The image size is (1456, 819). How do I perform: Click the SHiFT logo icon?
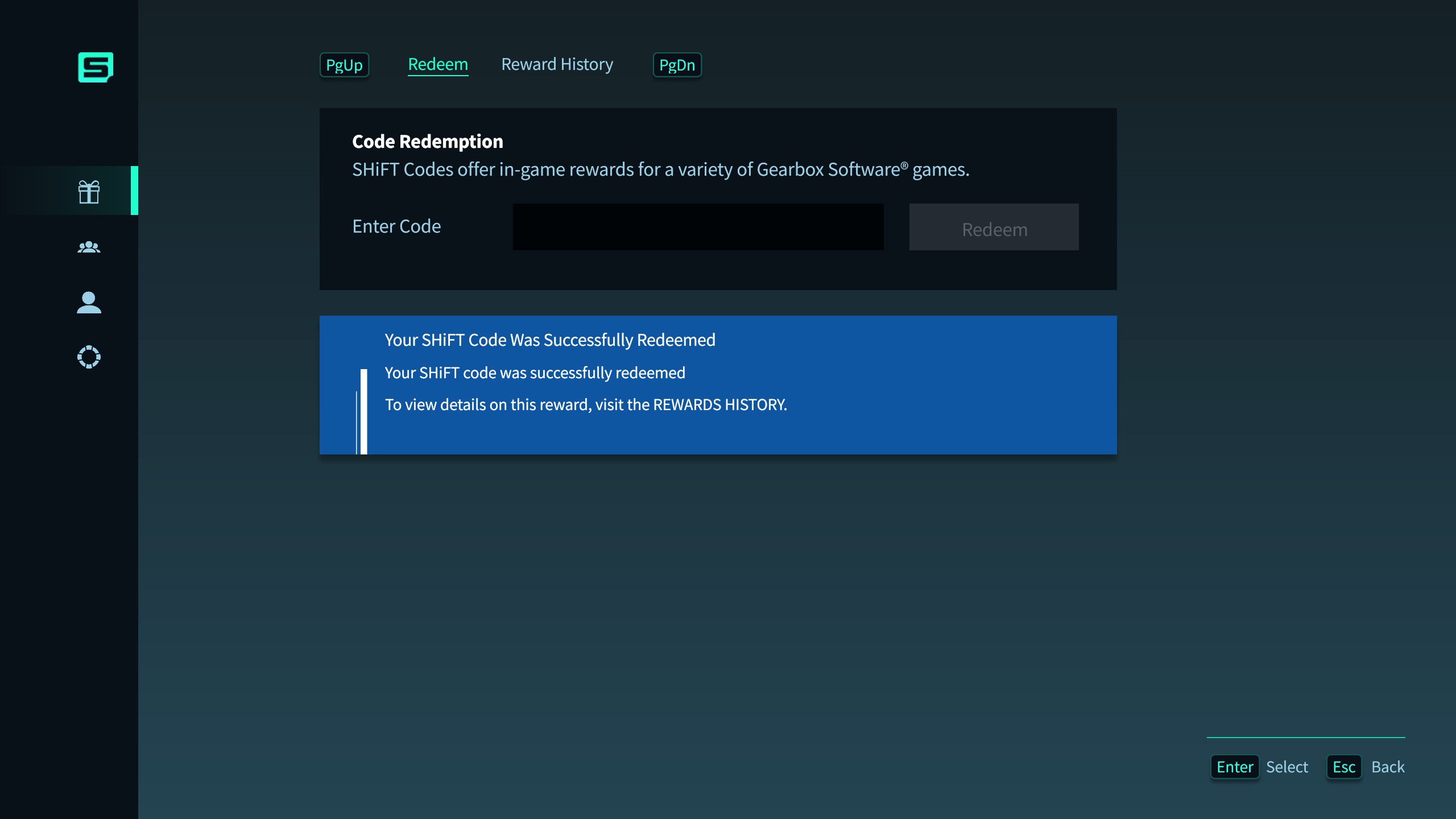[96, 67]
